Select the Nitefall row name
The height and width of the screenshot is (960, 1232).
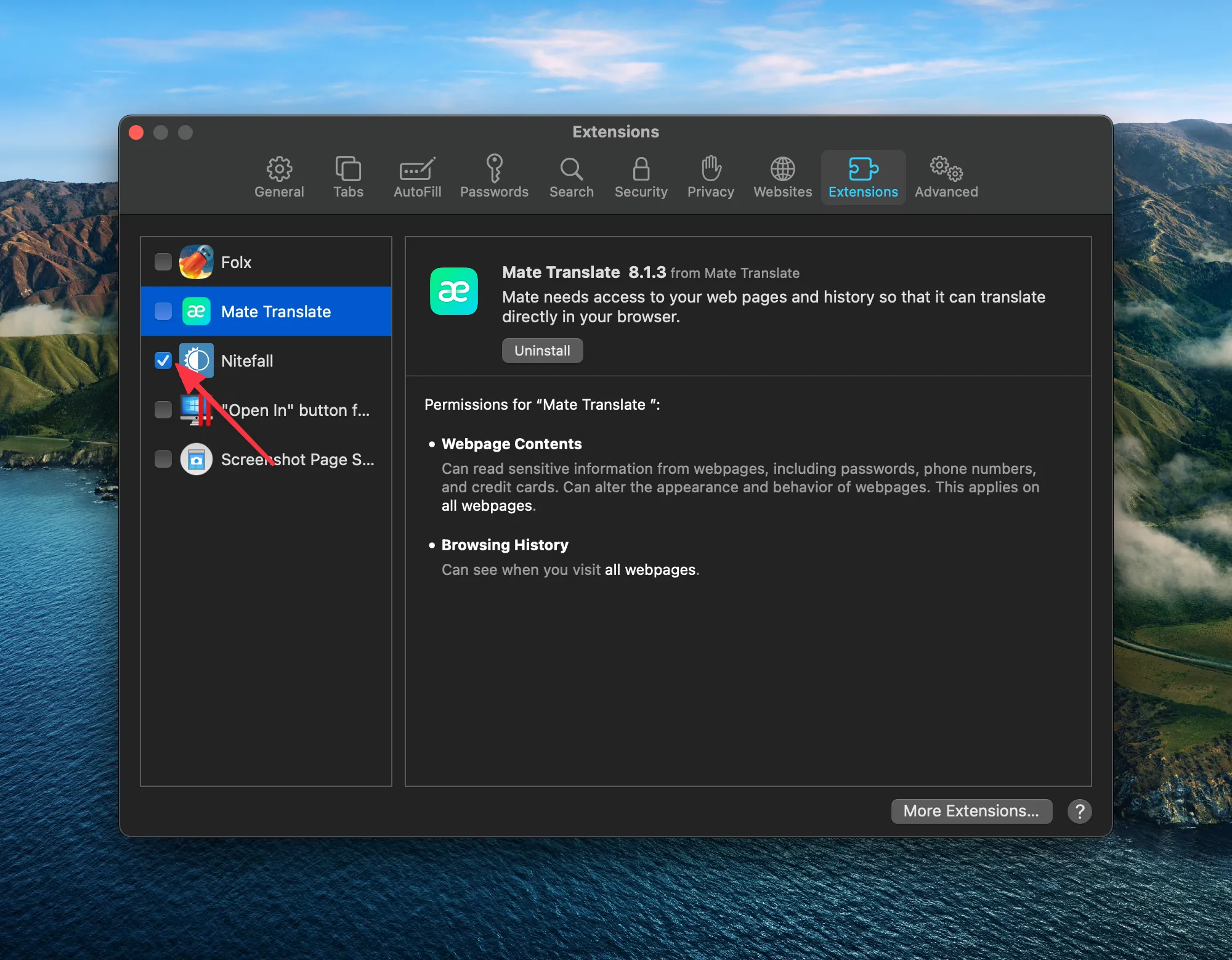point(247,361)
